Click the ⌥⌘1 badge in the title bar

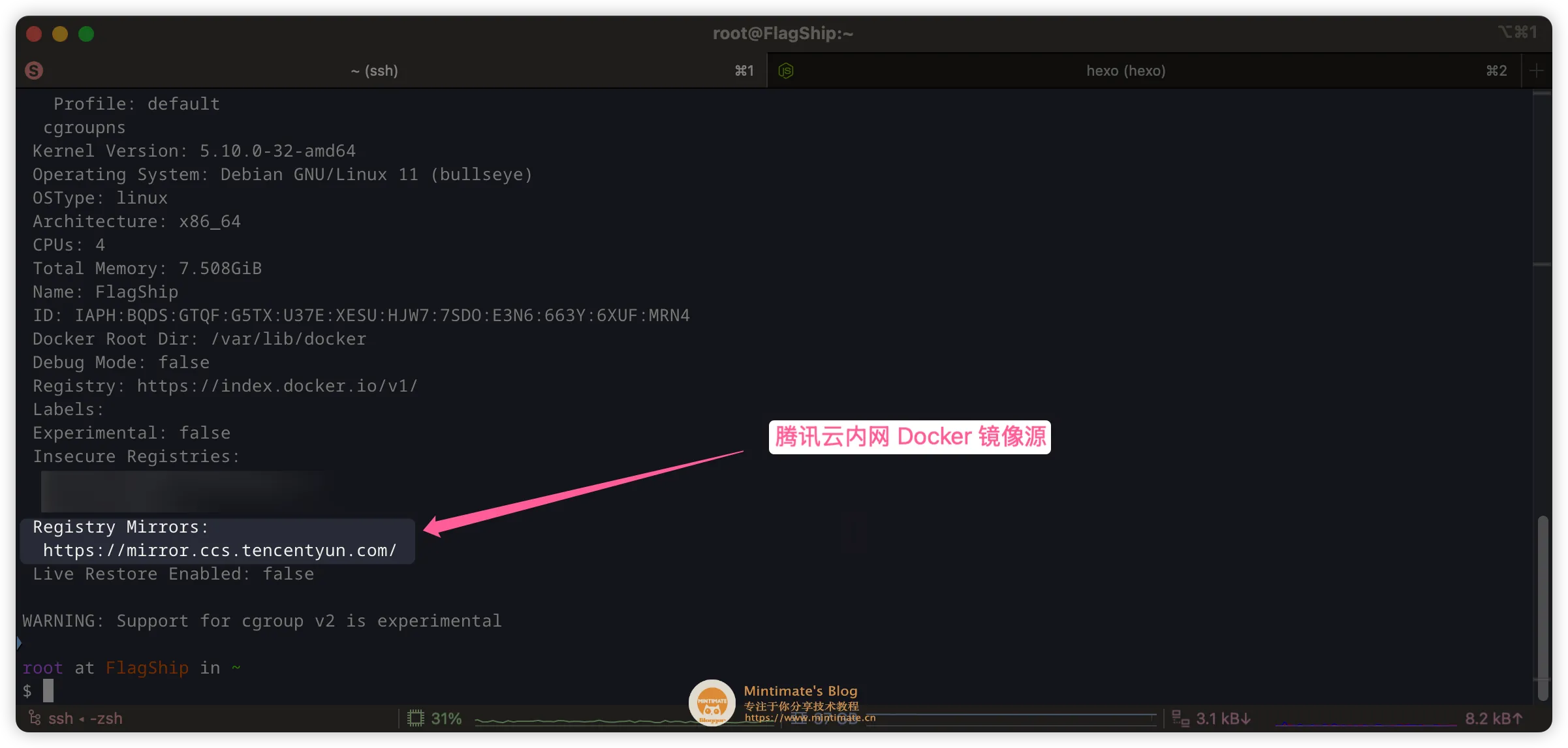coord(1518,32)
